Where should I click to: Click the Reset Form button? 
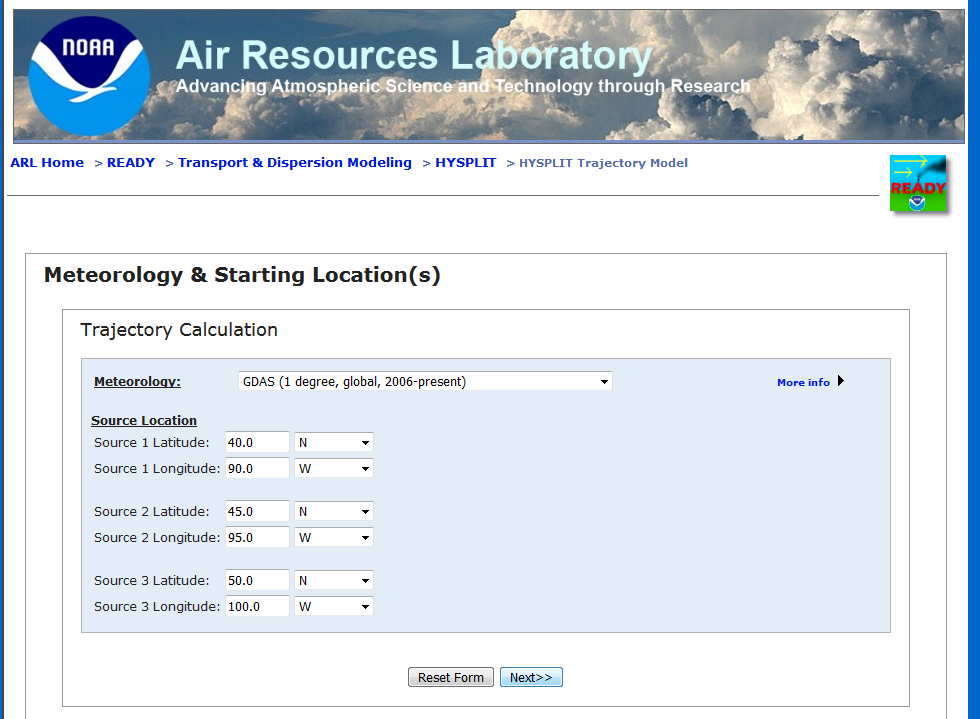[451, 677]
